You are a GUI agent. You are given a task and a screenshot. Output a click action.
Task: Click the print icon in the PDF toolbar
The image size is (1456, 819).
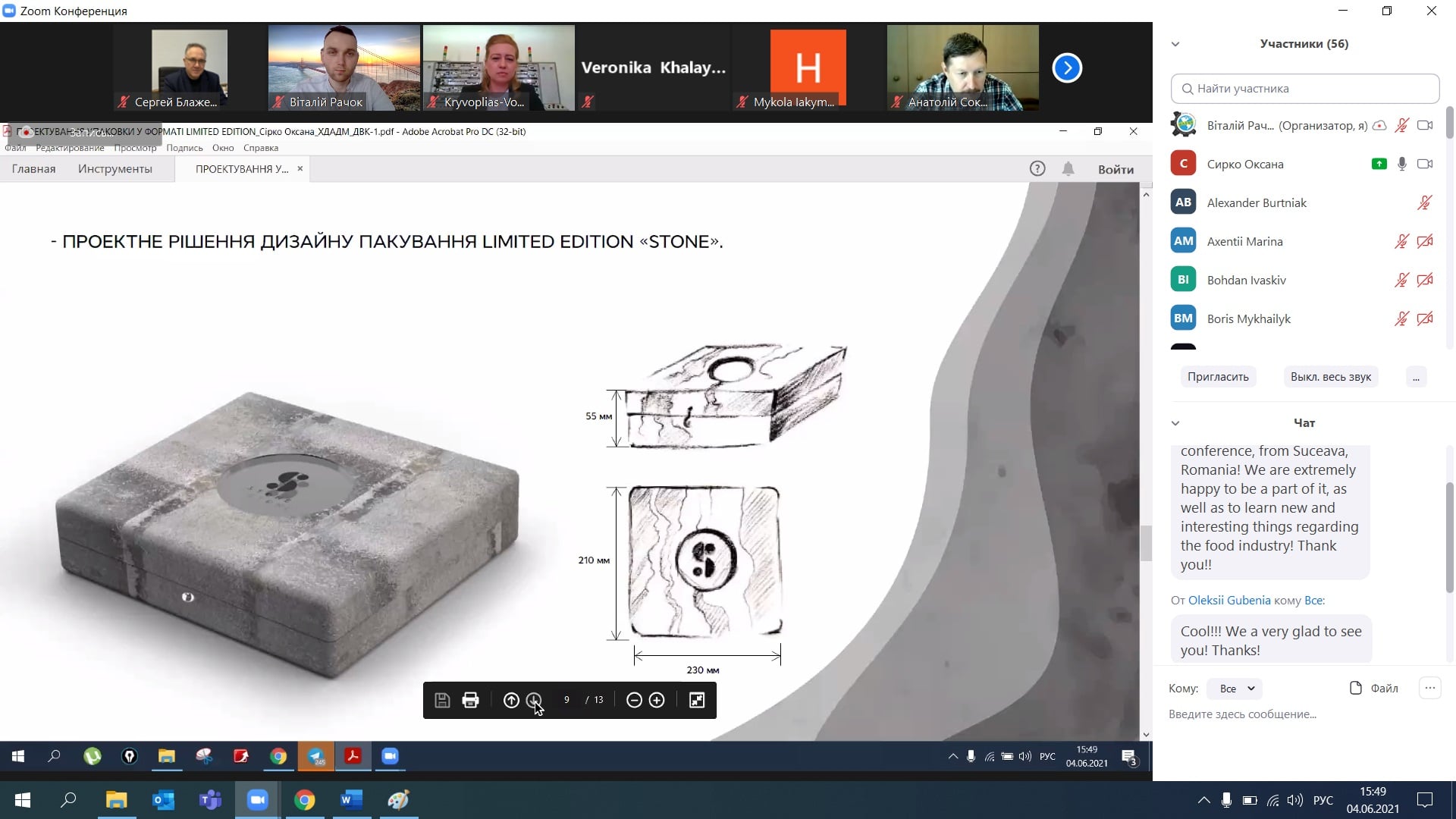click(470, 700)
